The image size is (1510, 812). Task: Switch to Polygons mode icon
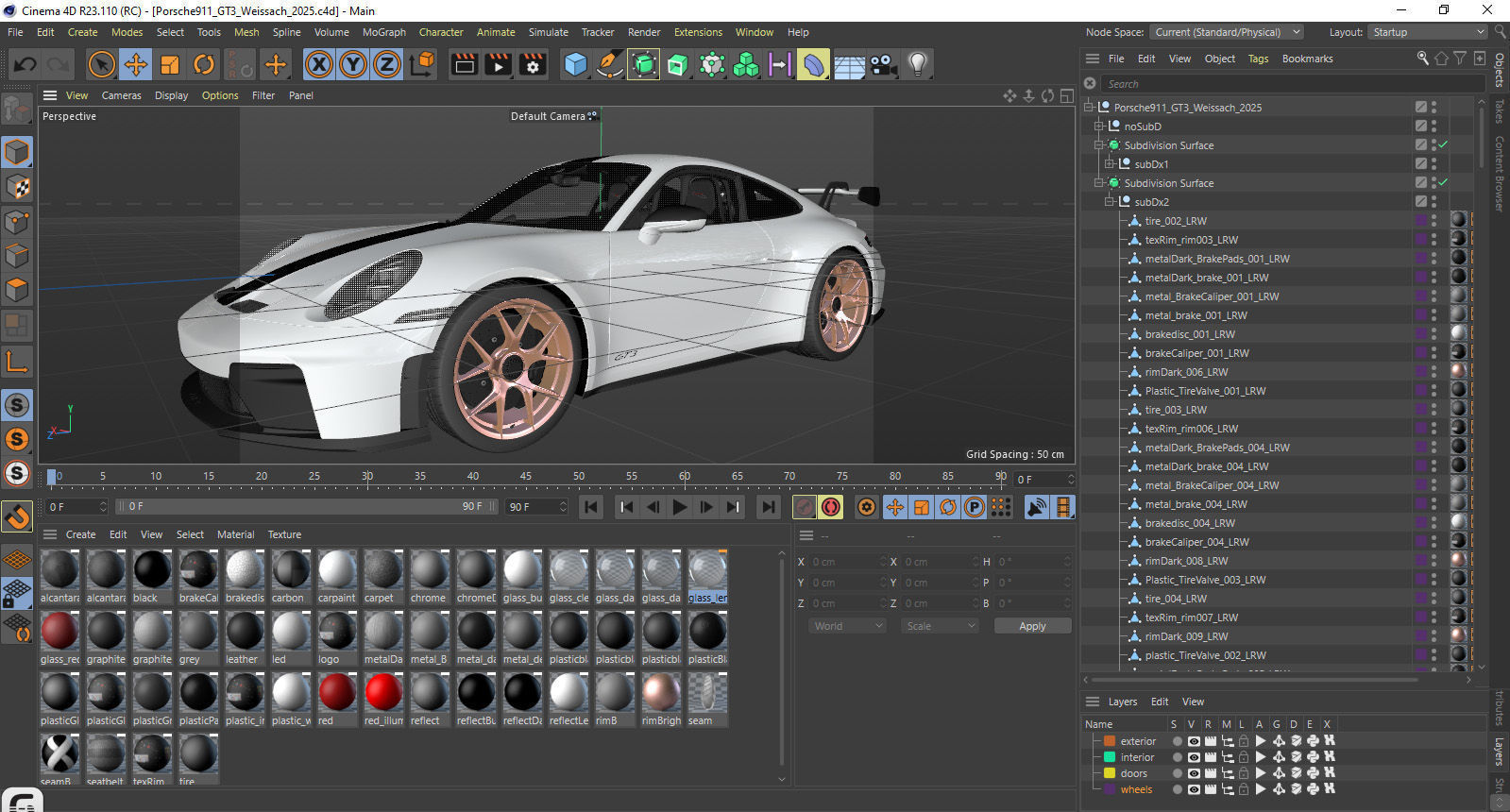pos(17,290)
